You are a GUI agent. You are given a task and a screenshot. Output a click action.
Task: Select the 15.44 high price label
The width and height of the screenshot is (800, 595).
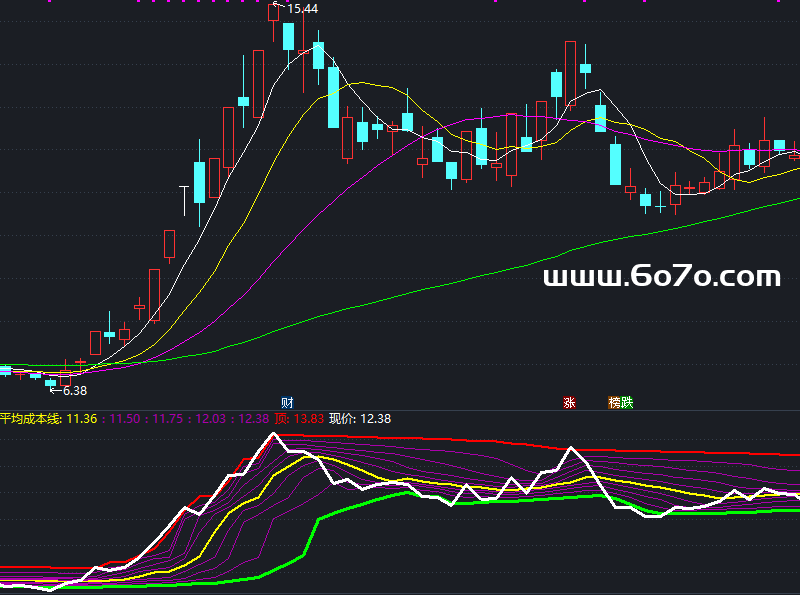302,9
